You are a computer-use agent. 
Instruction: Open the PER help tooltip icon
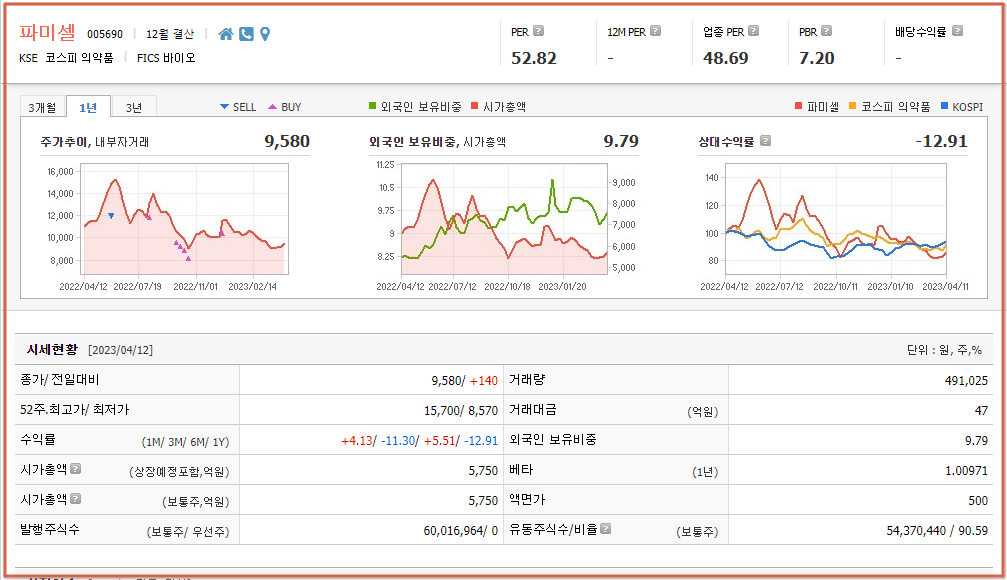540,29
